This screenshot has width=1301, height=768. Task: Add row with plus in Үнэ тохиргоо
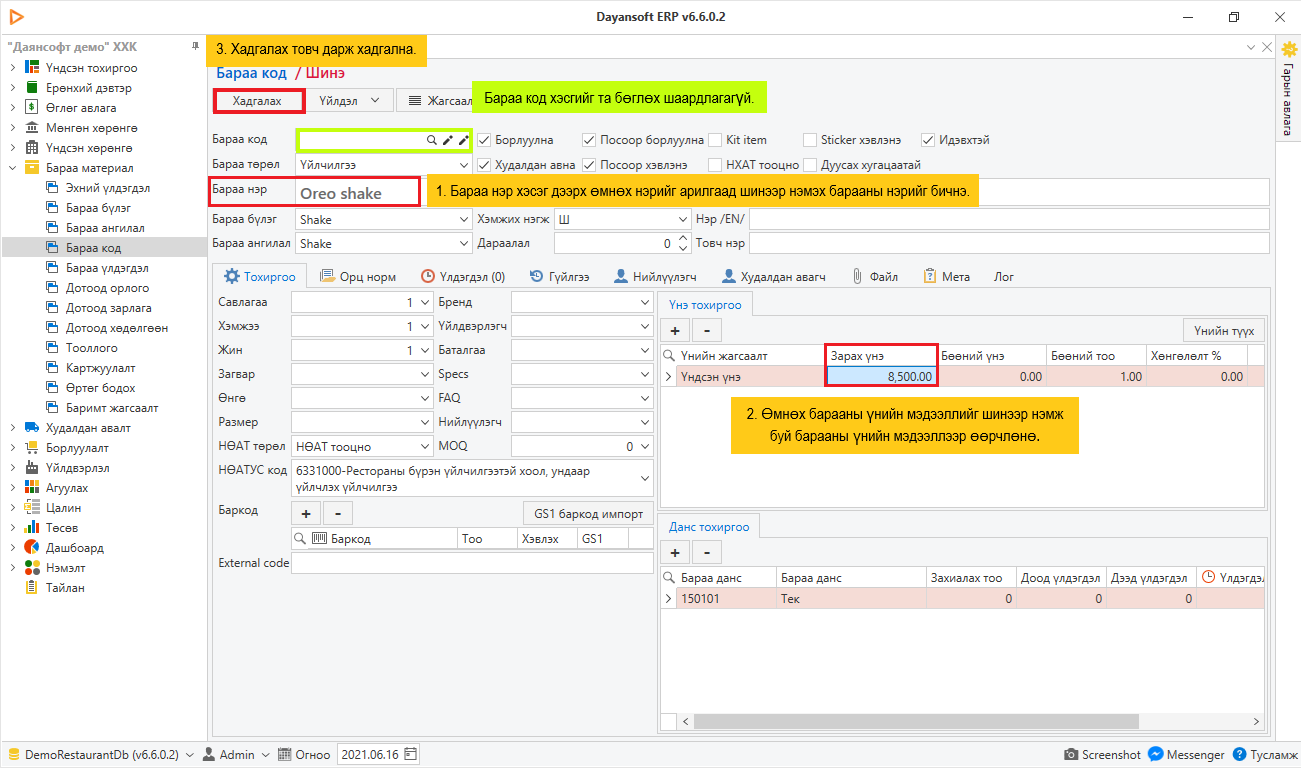(674, 330)
